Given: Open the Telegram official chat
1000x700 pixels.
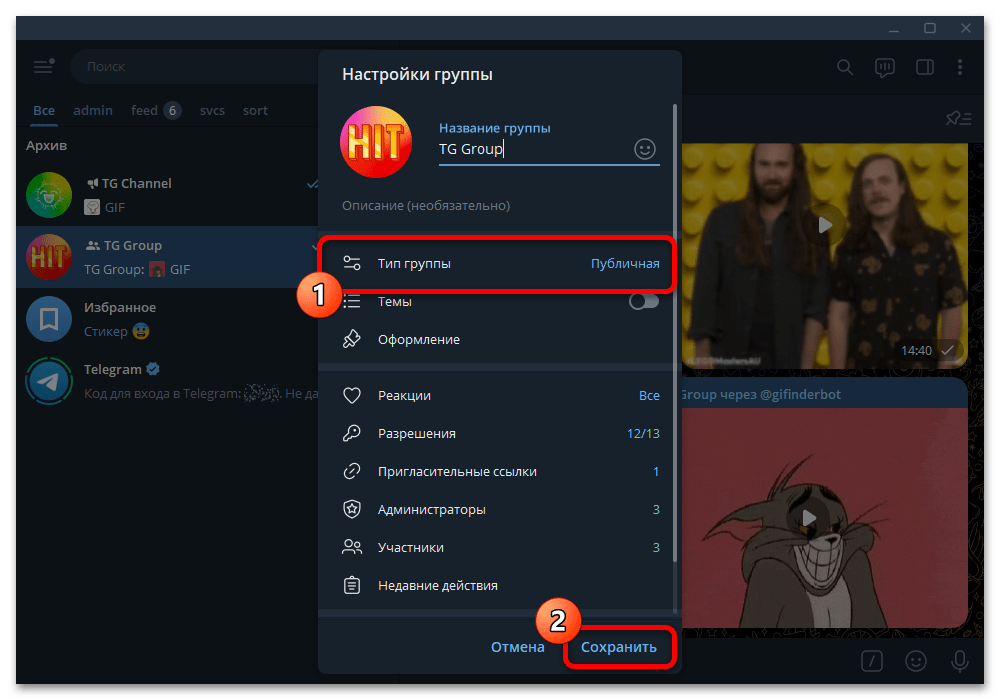Looking at the screenshot, I should point(167,381).
